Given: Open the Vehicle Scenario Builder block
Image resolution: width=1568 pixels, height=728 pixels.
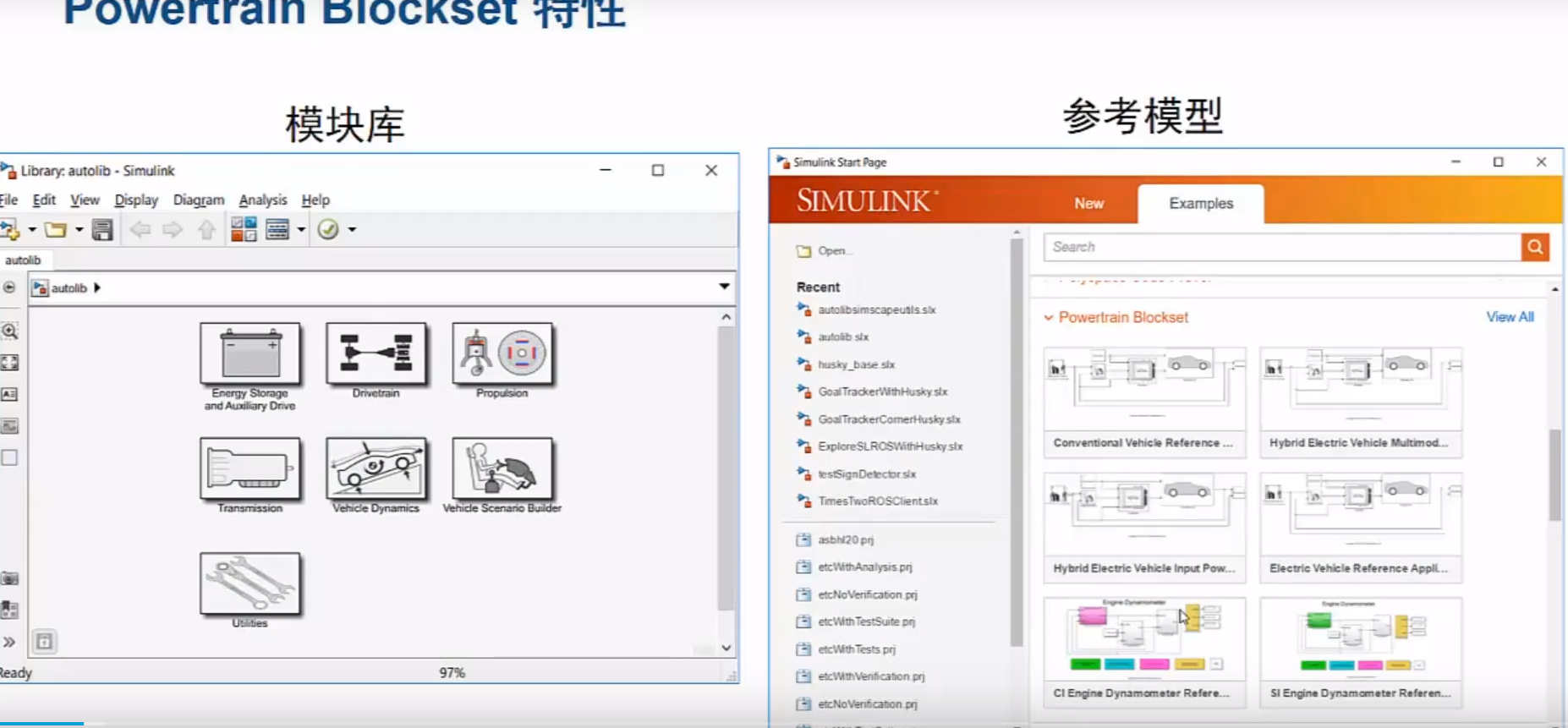Looking at the screenshot, I should tap(502, 468).
